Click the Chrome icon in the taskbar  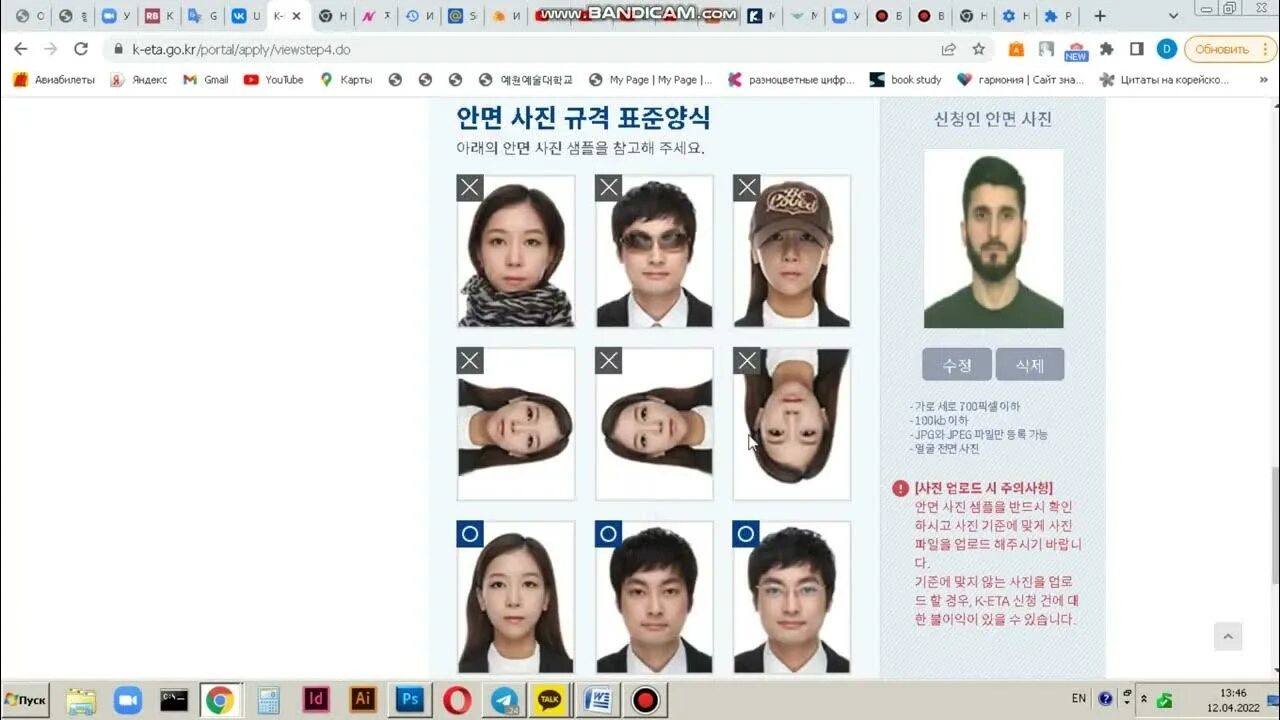tap(220, 700)
